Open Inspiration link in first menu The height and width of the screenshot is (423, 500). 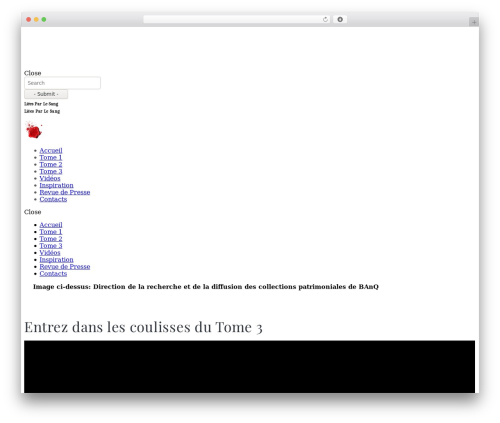pyautogui.click(x=56, y=185)
